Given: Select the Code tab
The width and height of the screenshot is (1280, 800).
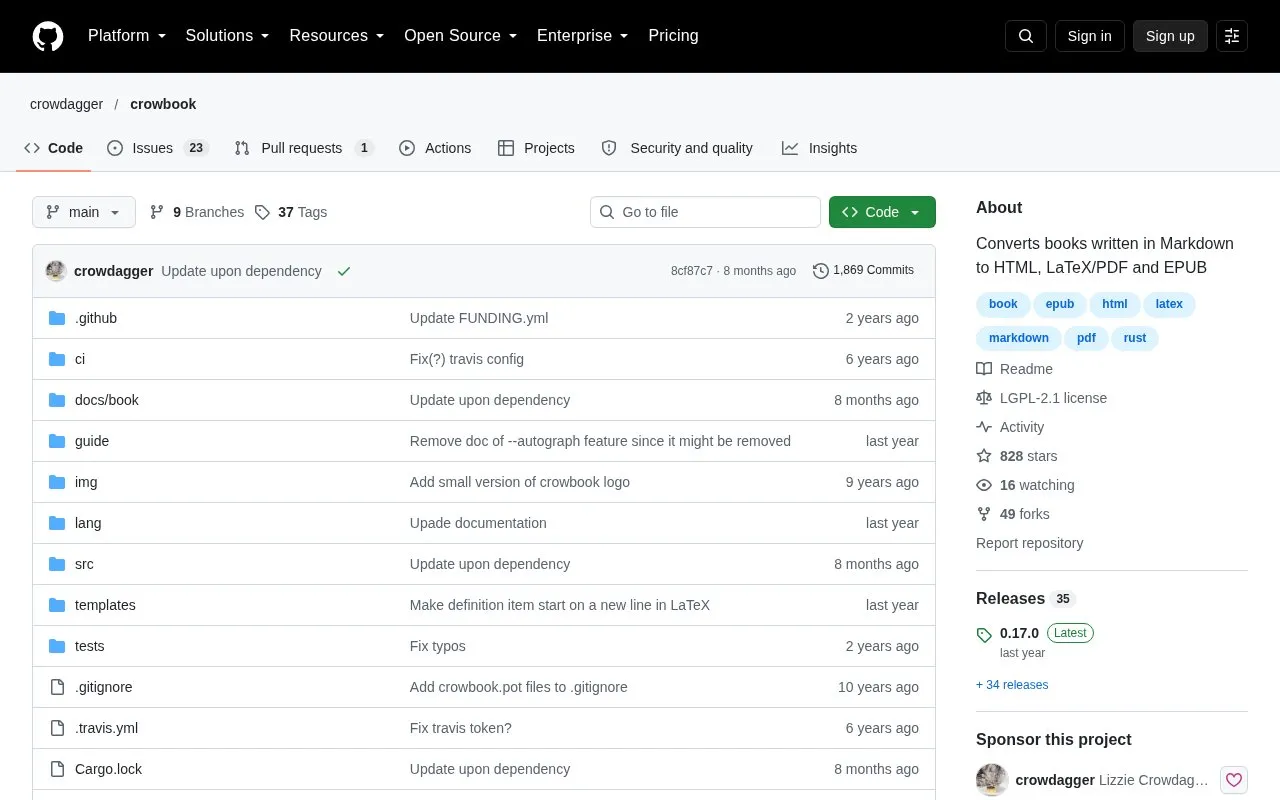Looking at the screenshot, I should [54, 148].
